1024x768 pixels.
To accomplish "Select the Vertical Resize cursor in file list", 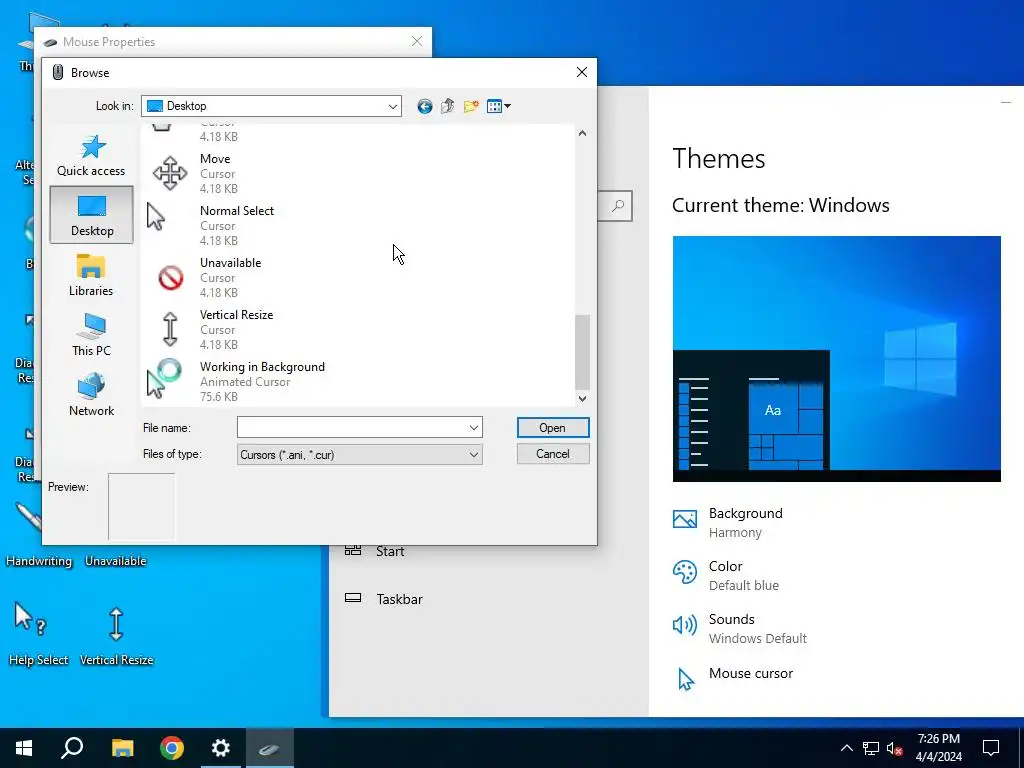I will (x=170, y=329).
